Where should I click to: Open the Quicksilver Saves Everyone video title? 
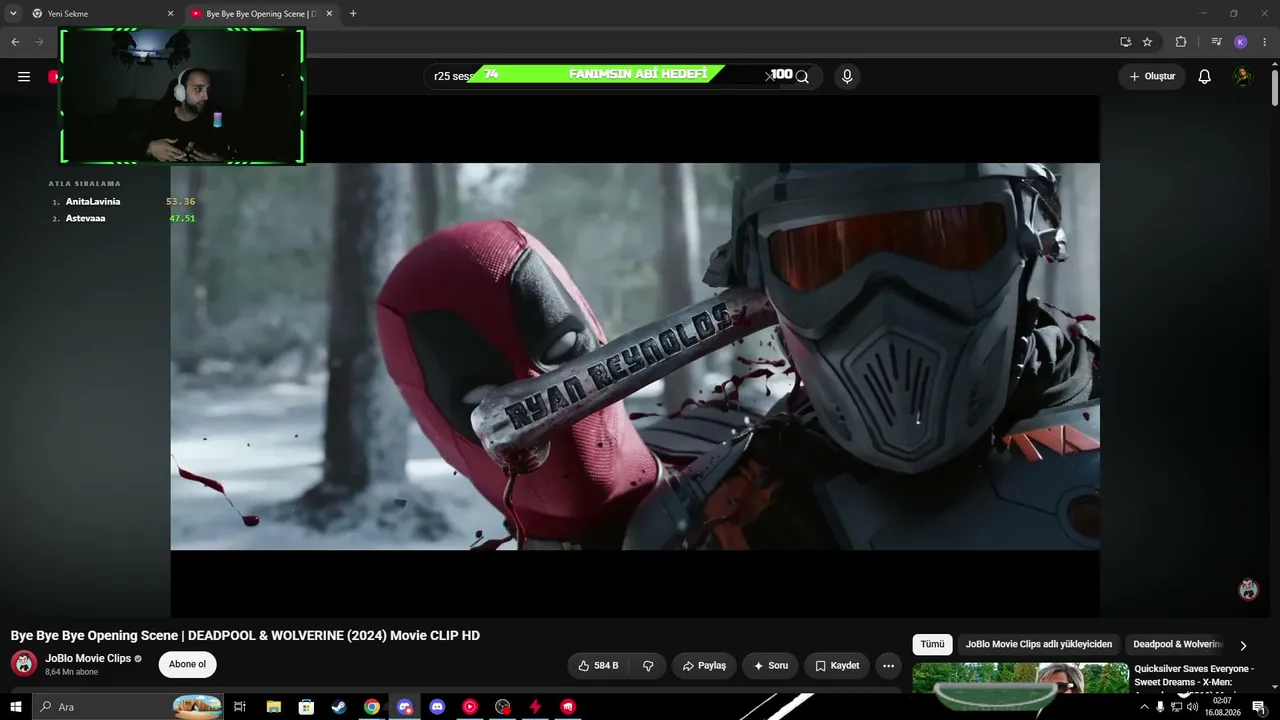tap(1194, 676)
